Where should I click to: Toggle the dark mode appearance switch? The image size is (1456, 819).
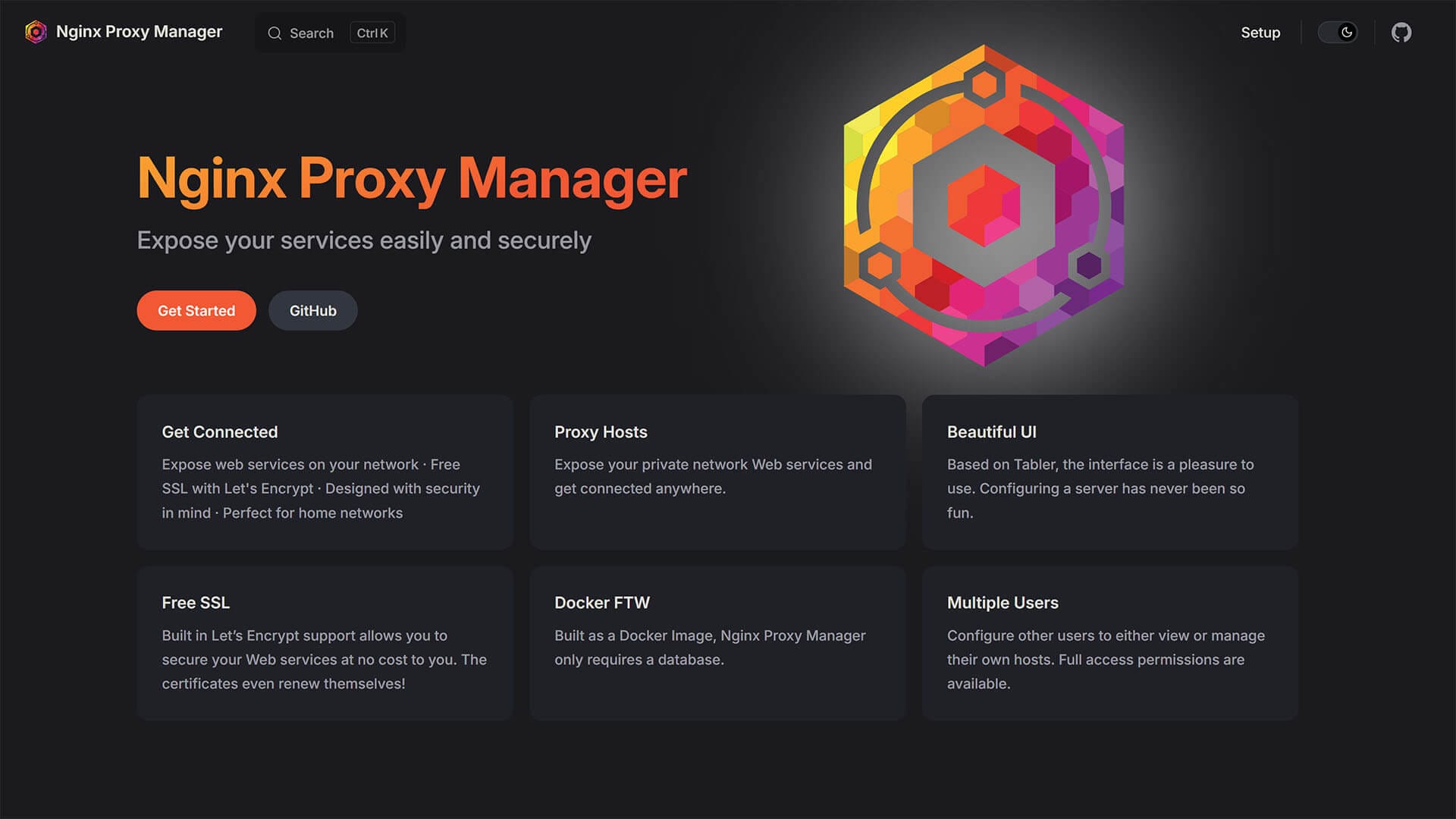point(1337,33)
